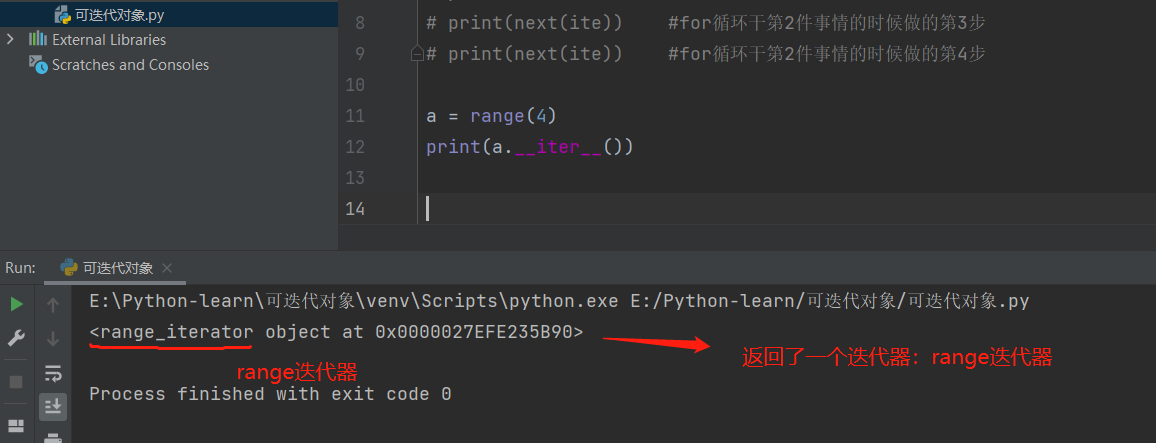Toggle Scroll to End in Run console
Image resolution: width=1156 pixels, height=443 pixels.
click(53, 405)
